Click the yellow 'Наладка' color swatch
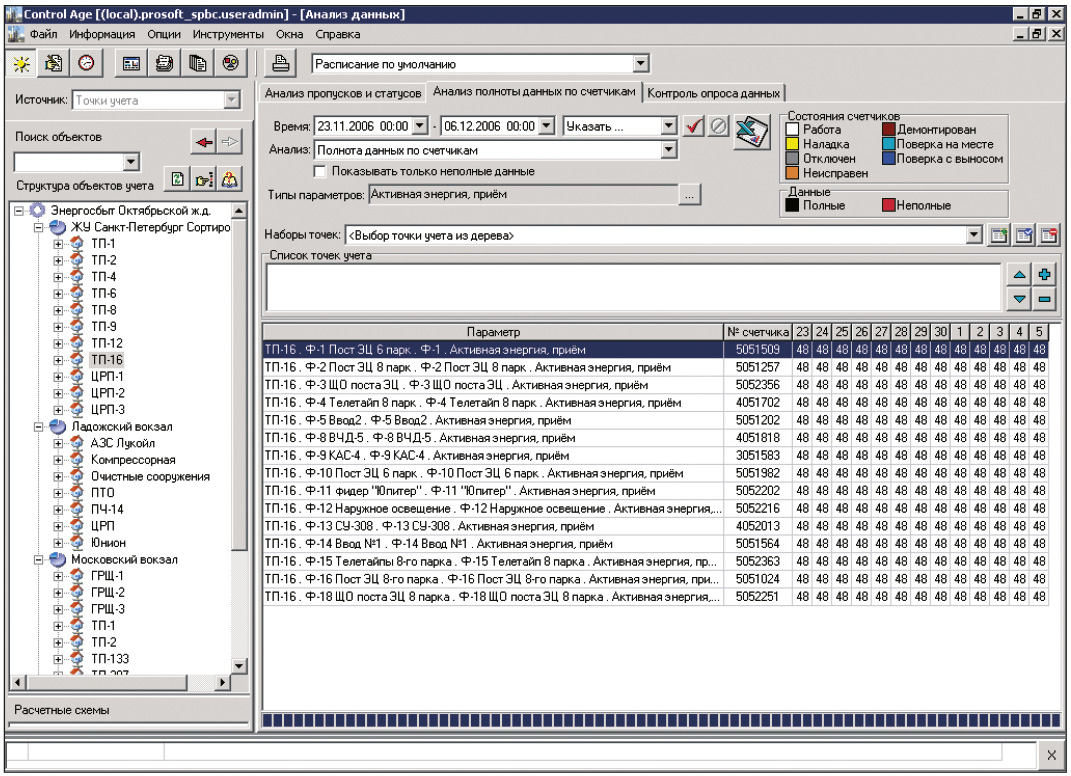The height and width of the screenshot is (776, 1071). click(x=792, y=144)
